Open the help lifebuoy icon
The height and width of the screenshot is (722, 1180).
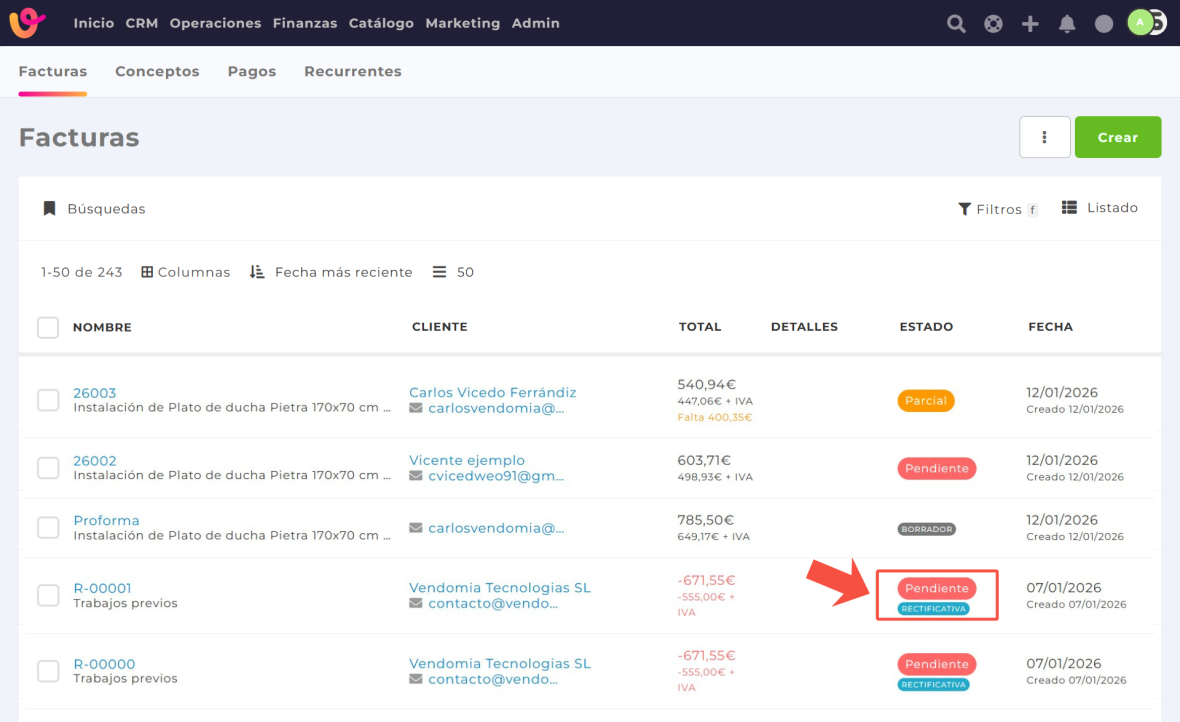993,23
